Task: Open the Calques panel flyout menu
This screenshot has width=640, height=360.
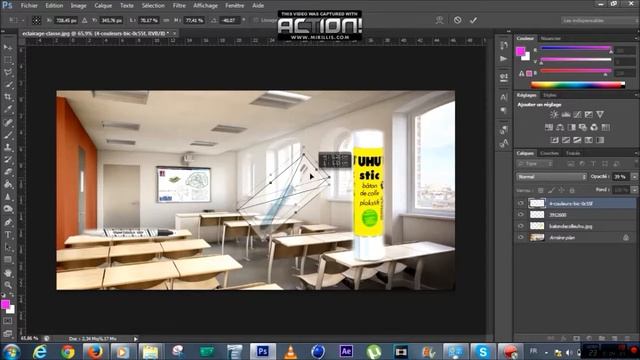Action: [636, 153]
